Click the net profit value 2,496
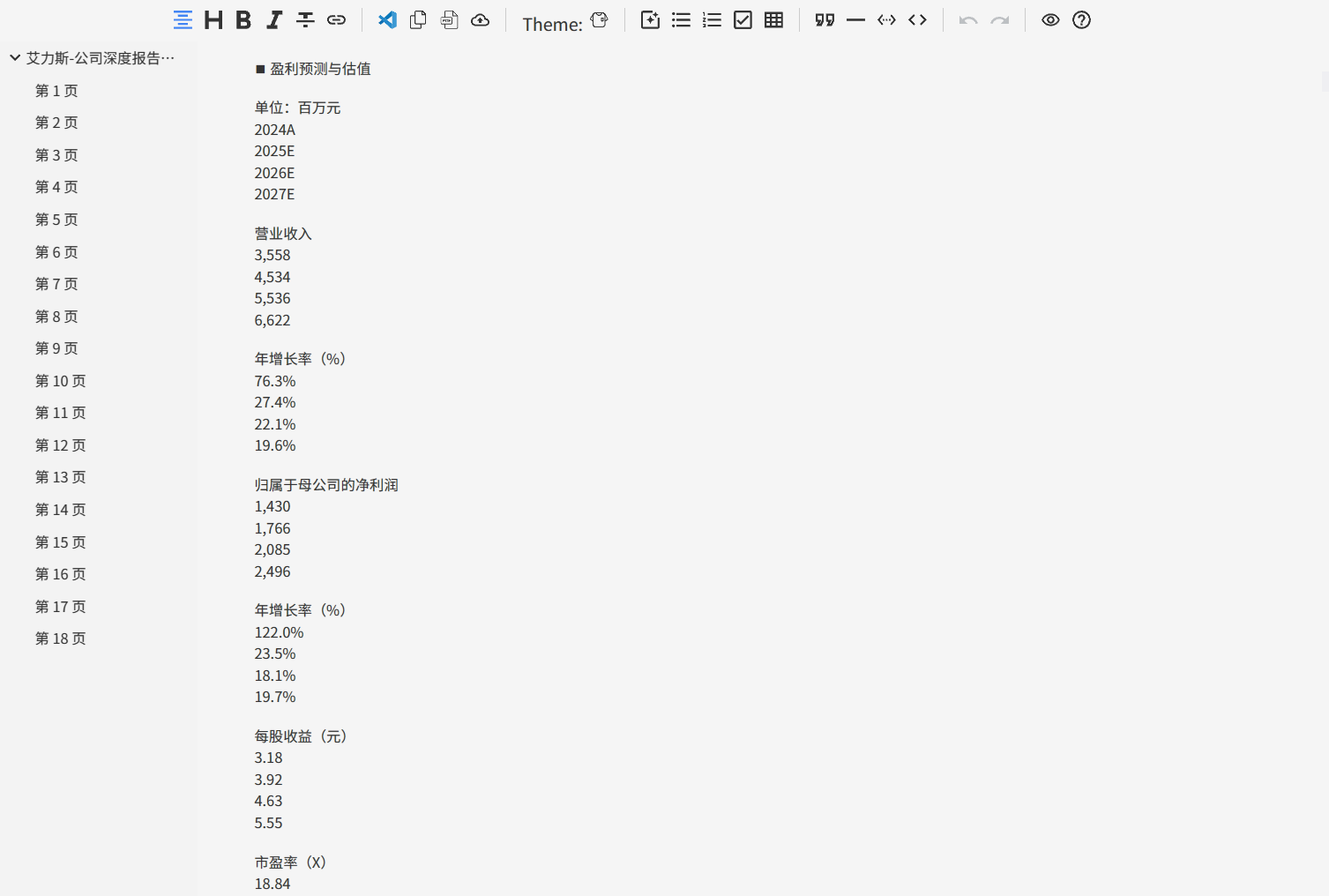 (x=273, y=571)
